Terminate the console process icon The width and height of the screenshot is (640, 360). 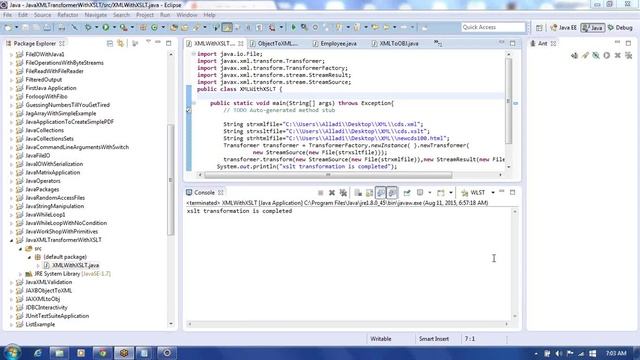321,193
